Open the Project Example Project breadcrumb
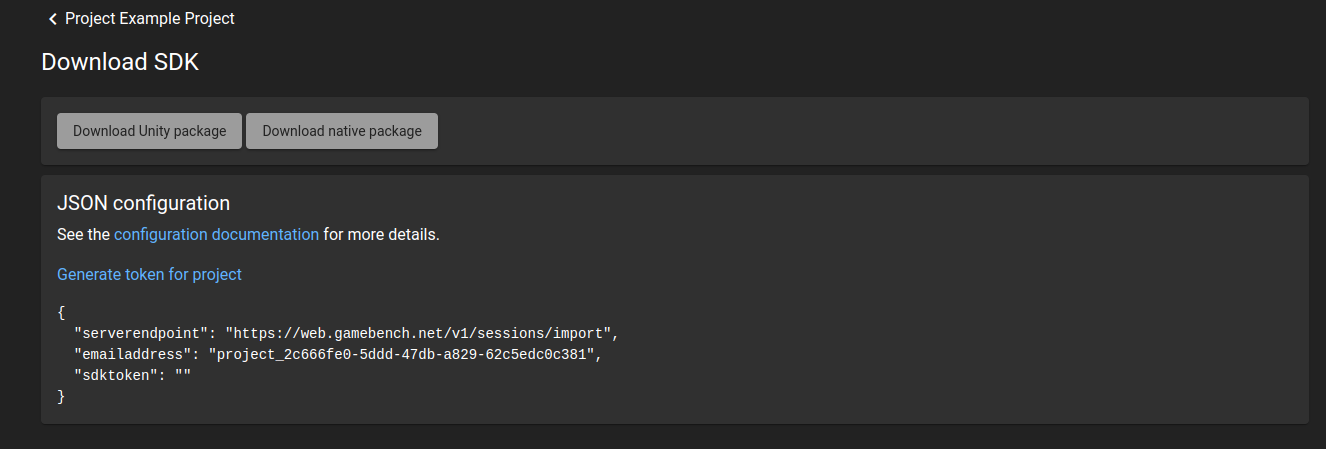The image size is (1326, 449). [x=150, y=18]
